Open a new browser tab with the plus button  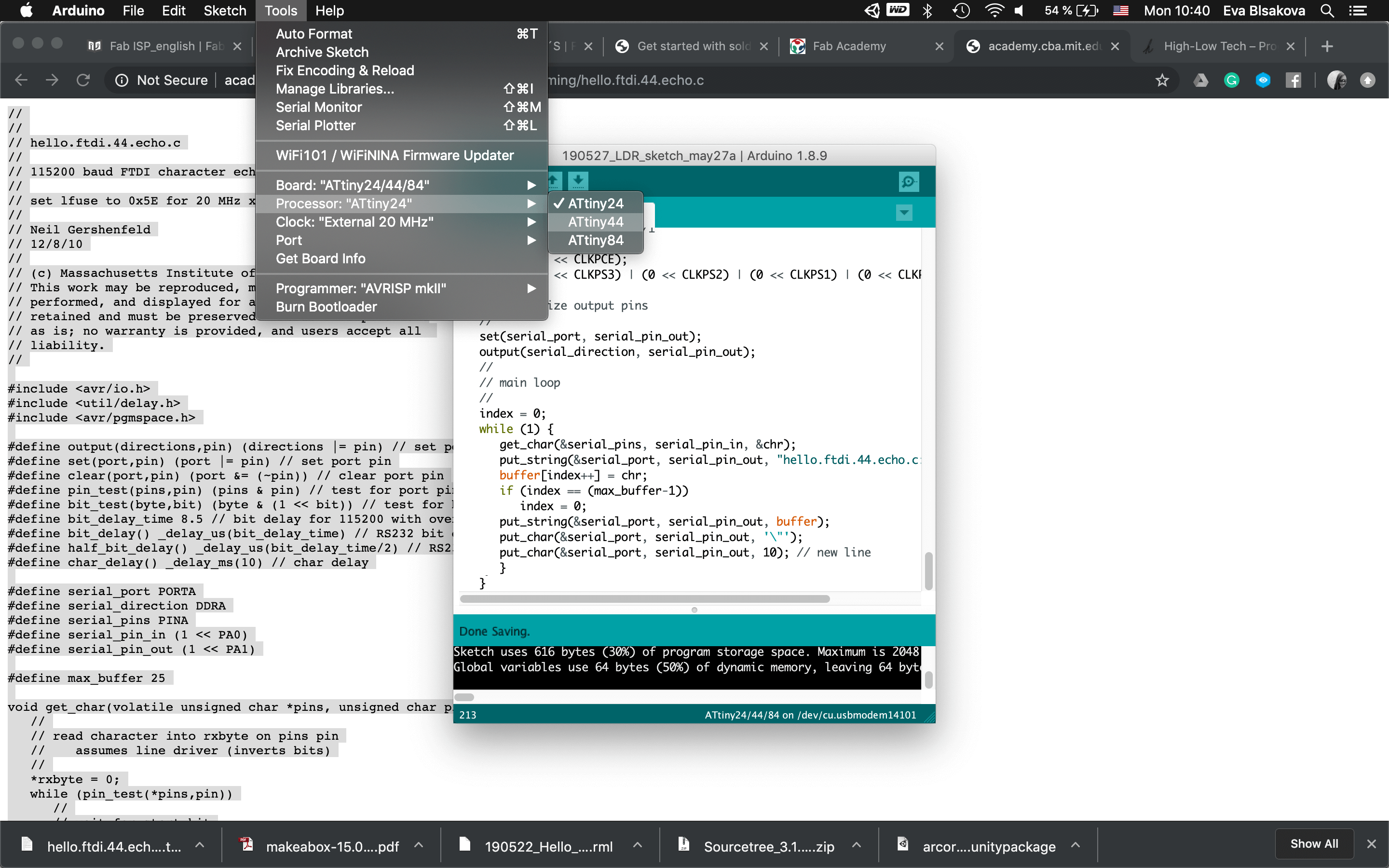(1326, 46)
